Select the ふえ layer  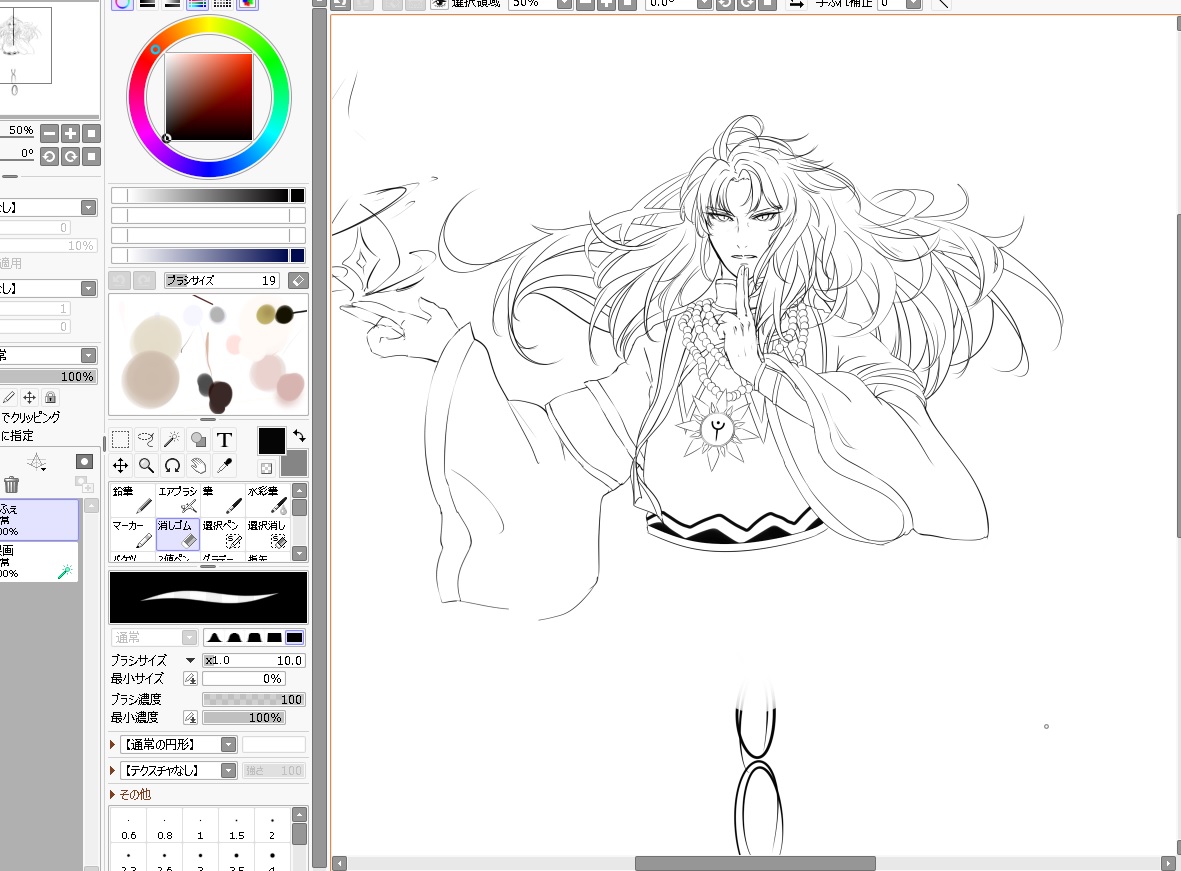(x=39, y=520)
